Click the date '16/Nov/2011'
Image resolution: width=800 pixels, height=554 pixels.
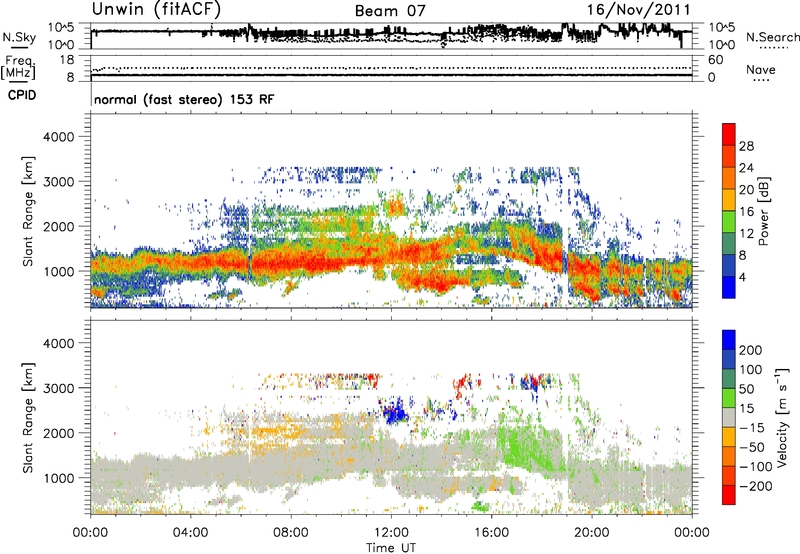click(x=638, y=10)
